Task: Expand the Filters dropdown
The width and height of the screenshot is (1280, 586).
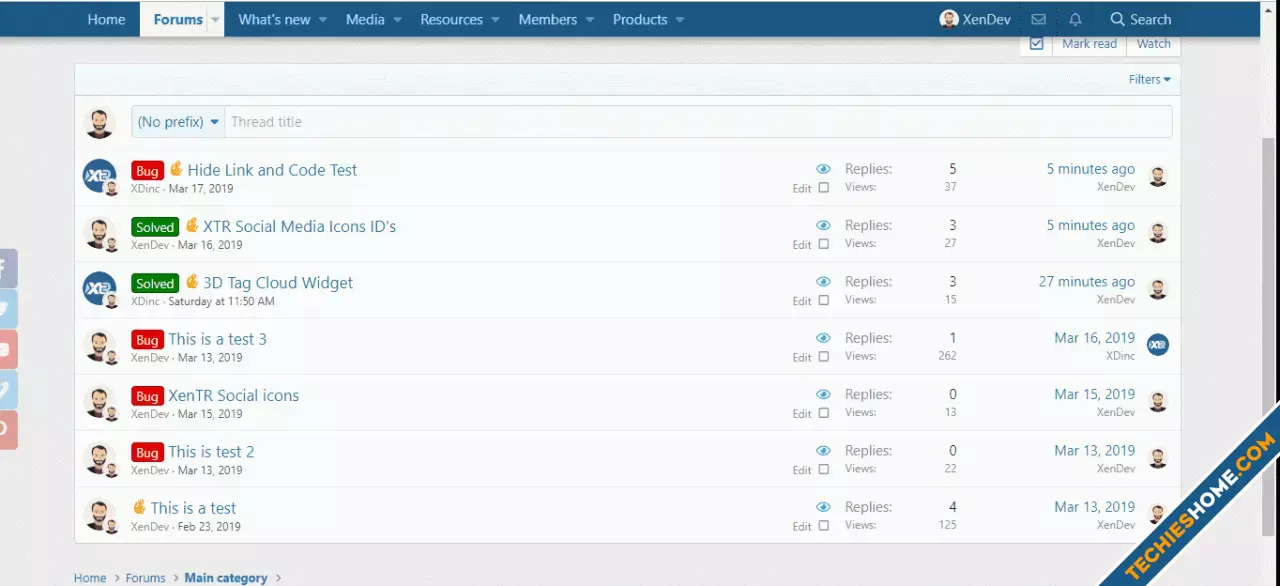Action: [x=1149, y=79]
